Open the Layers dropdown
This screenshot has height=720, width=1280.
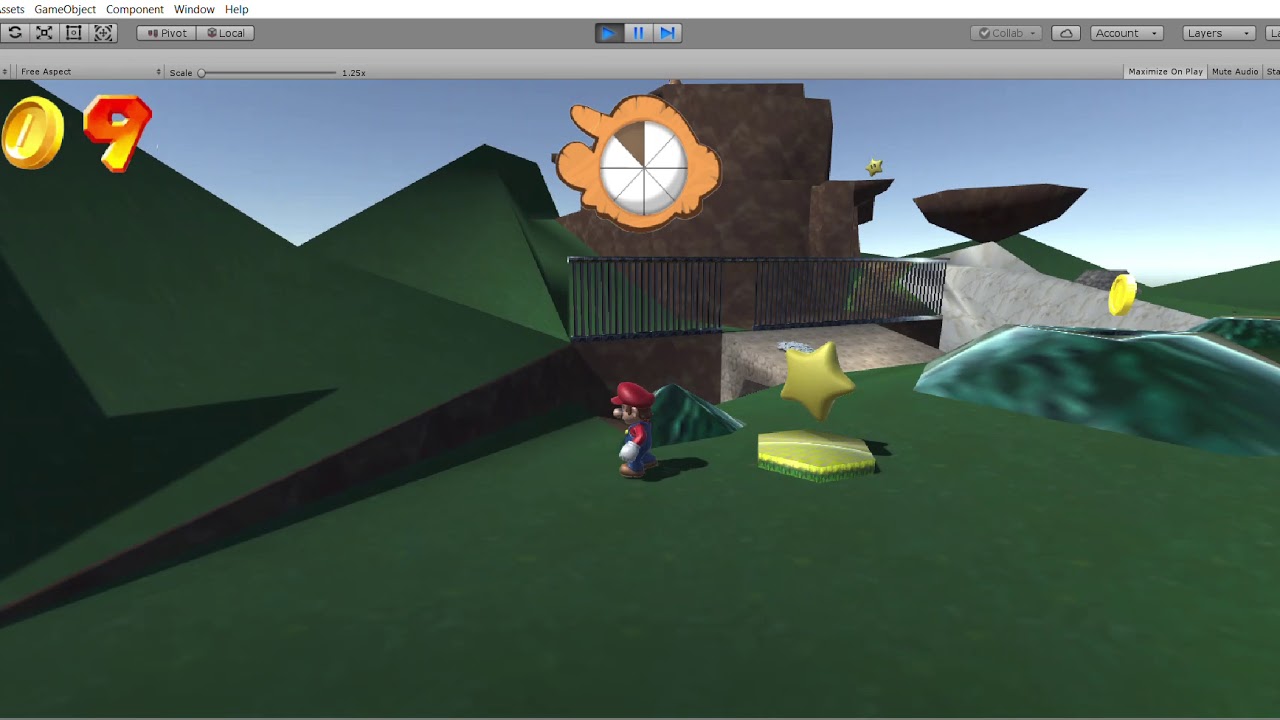pyautogui.click(x=1219, y=33)
